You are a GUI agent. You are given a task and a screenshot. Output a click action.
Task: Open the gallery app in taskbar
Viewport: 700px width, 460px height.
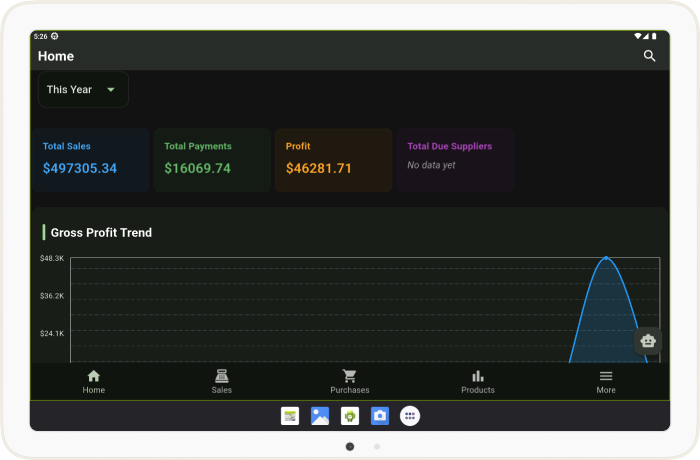[320, 416]
